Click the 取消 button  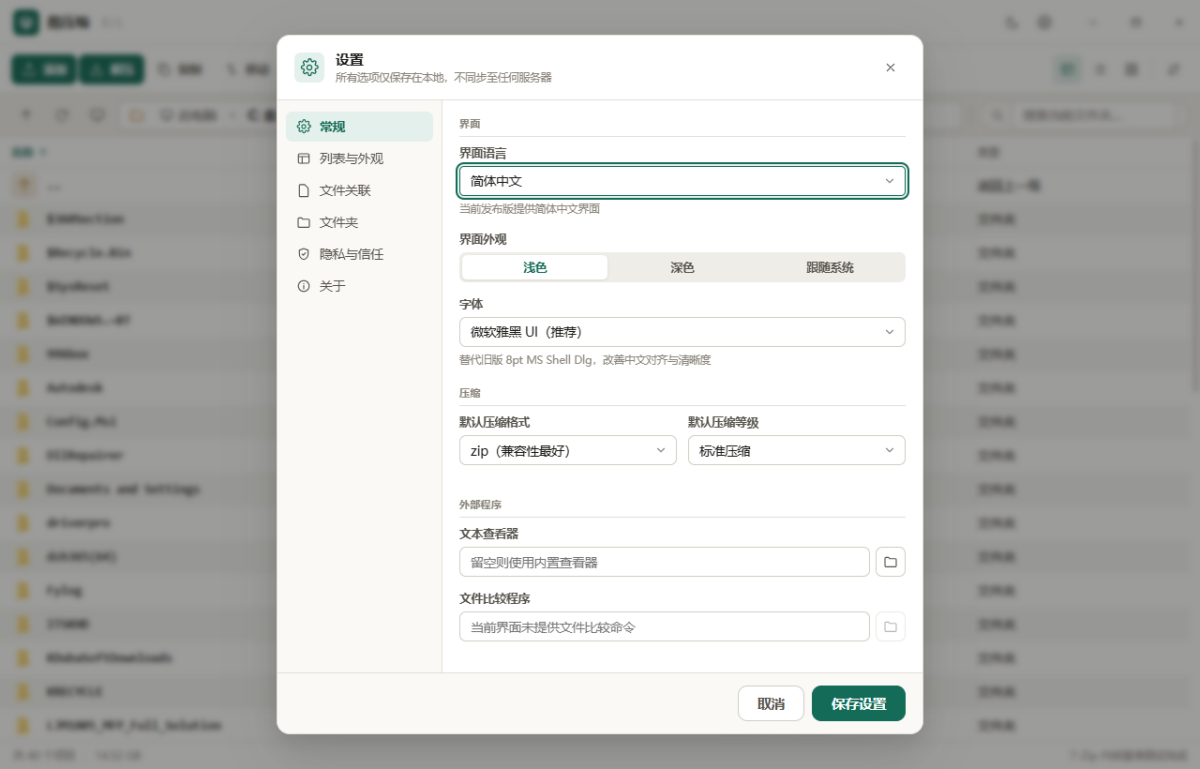[771, 703]
